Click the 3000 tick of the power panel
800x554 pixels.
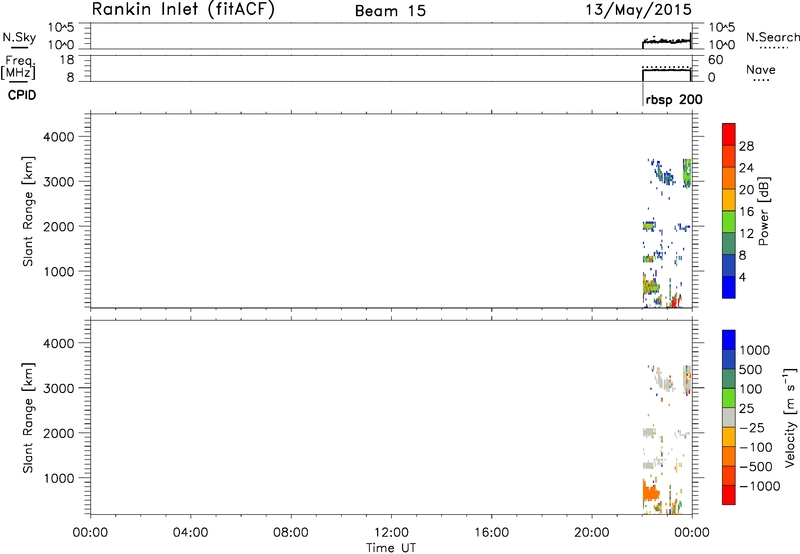point(58,182)
